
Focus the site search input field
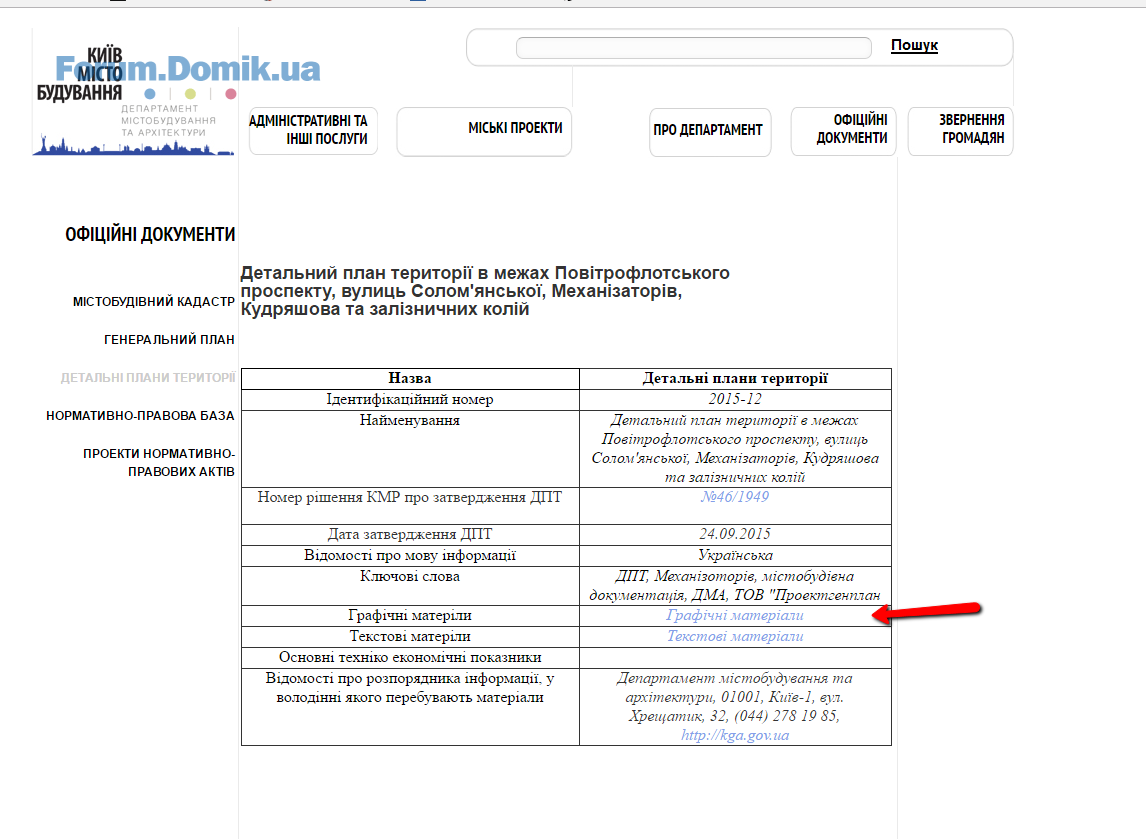pos(694,48)
